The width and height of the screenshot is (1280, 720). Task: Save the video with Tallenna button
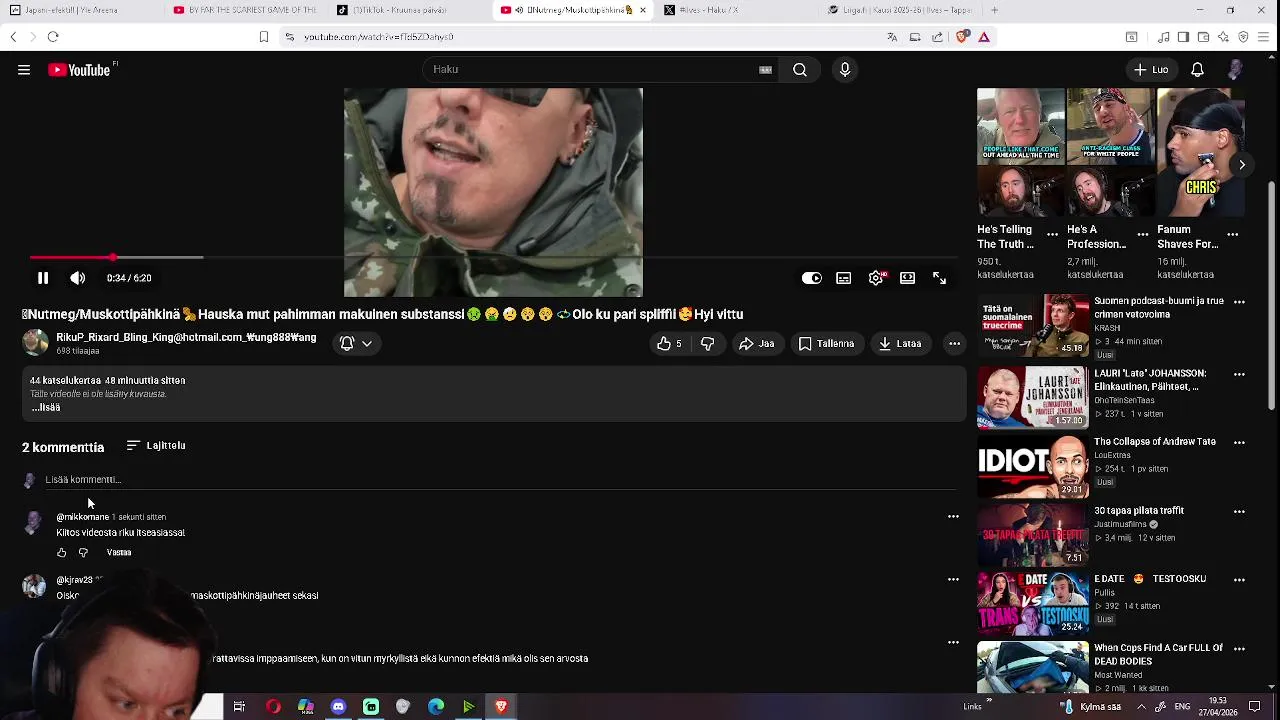coord(826,343)
